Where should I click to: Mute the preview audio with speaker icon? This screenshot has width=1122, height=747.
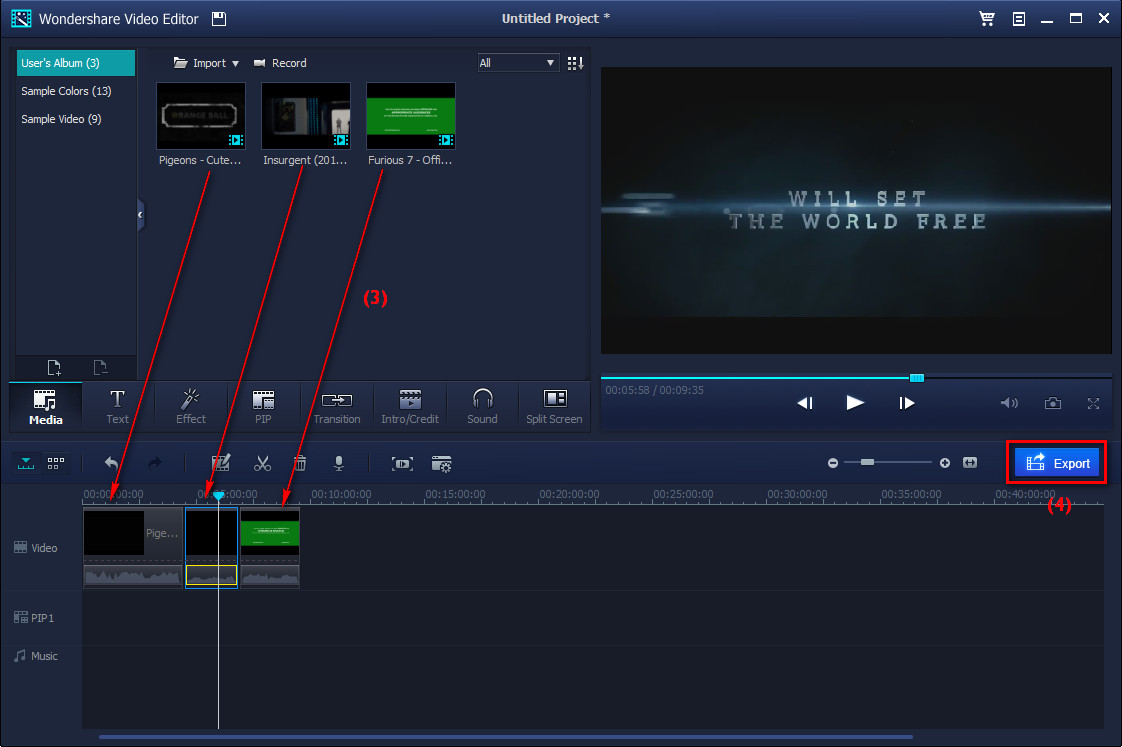(1009, 403)
